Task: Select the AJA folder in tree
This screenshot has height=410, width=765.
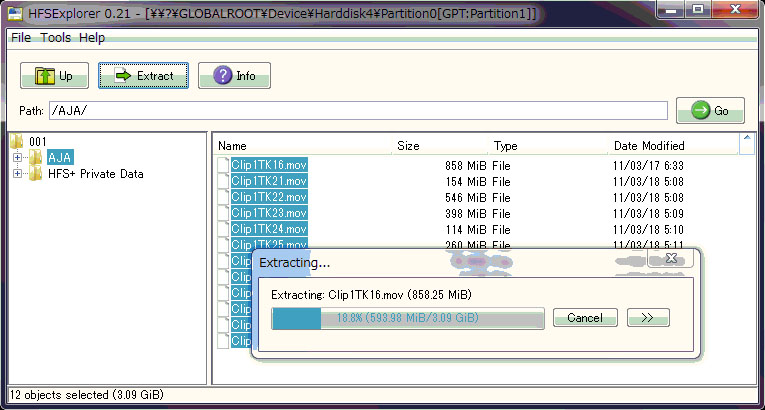Action: pos(60,158)
